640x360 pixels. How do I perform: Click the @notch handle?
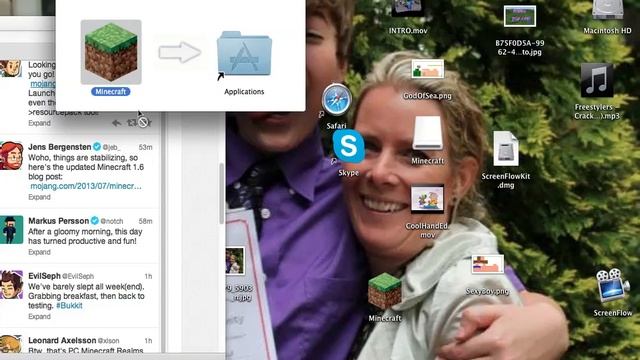[112, 221]
